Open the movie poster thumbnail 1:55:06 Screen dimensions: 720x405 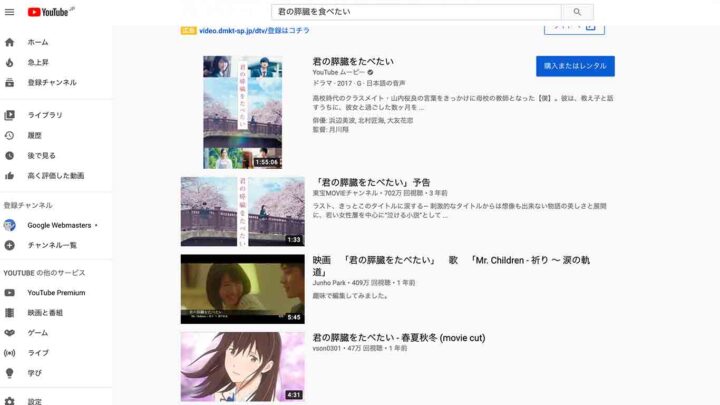(x=242, y=112)
